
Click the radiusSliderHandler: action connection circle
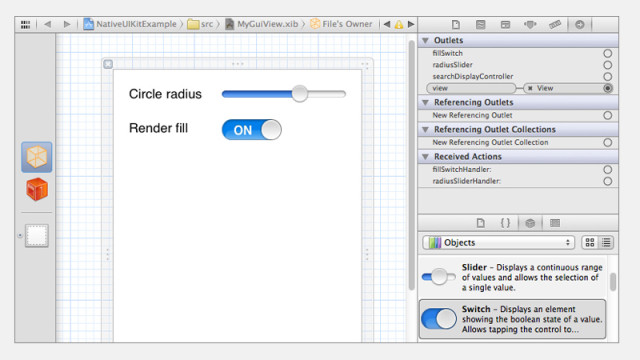pos(607,181)
